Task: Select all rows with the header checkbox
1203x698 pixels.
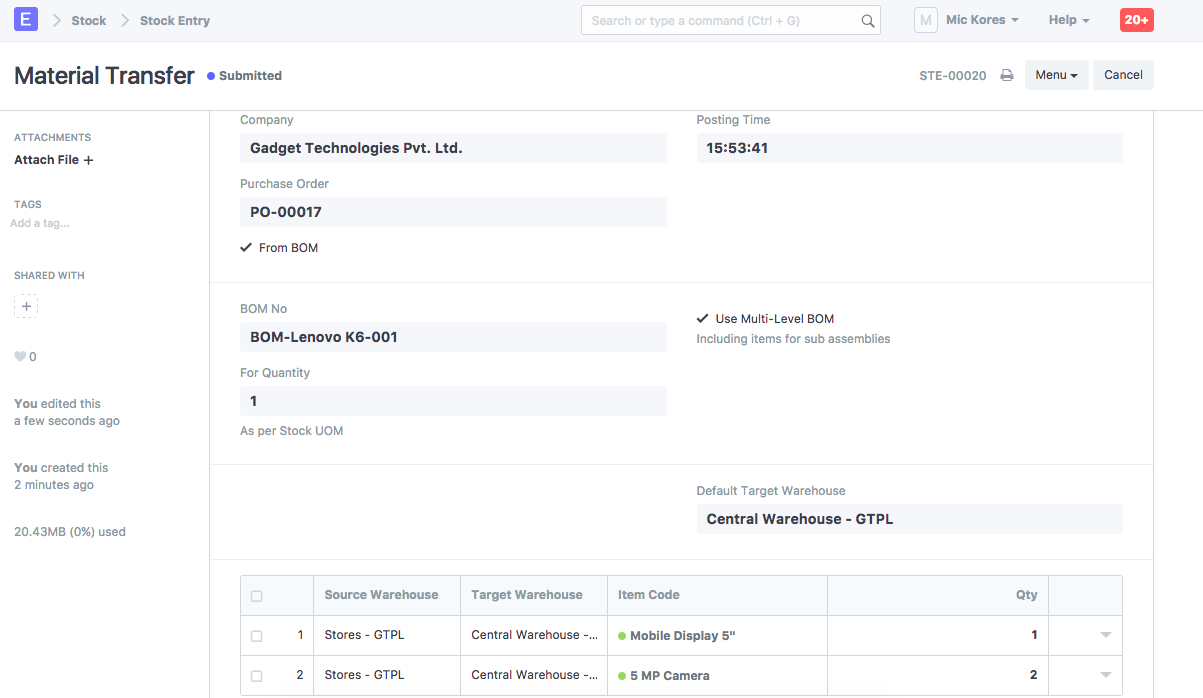Action: (257, 596)
